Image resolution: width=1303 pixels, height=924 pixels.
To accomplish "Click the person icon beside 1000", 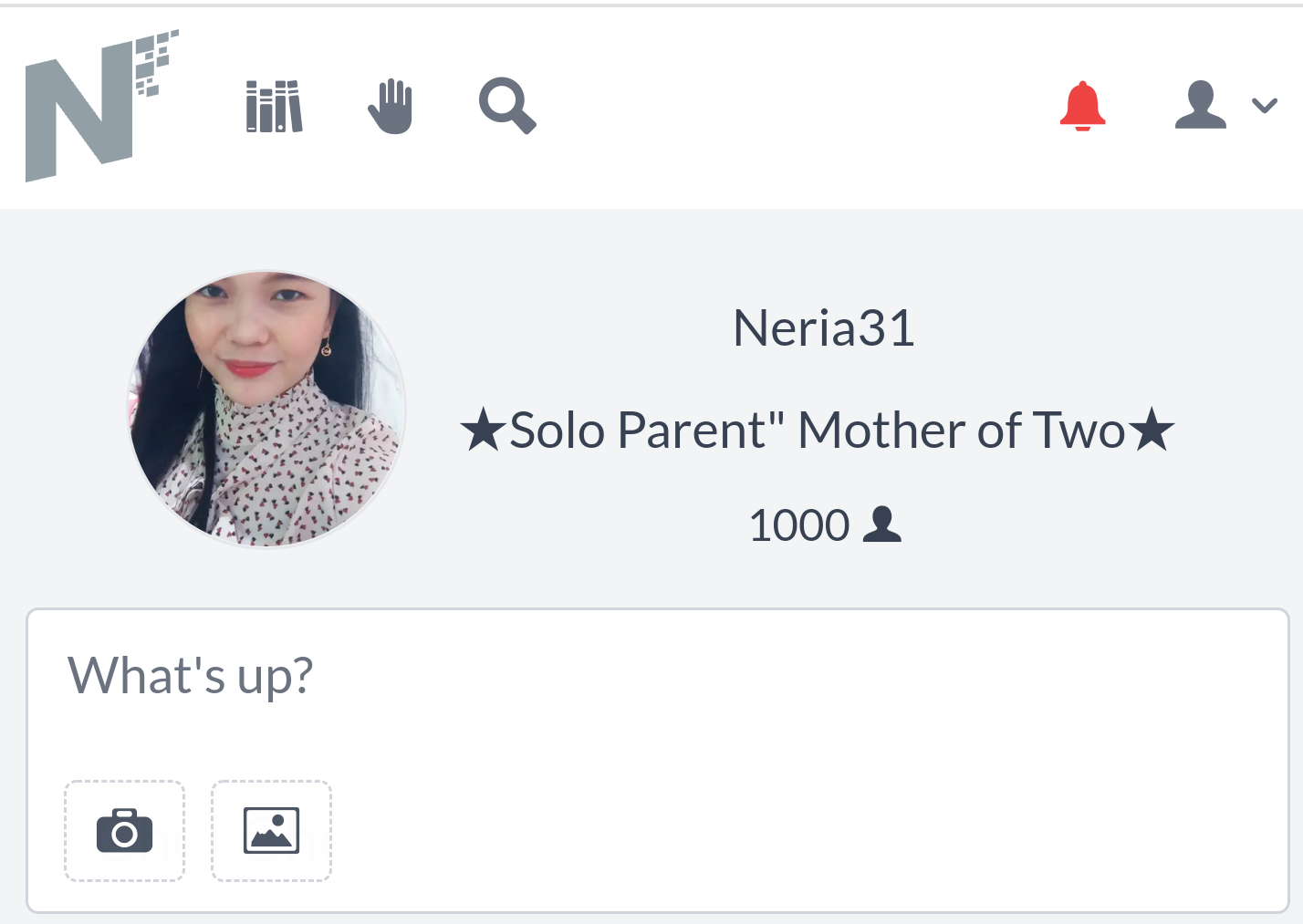I will [x=881, y=524].
